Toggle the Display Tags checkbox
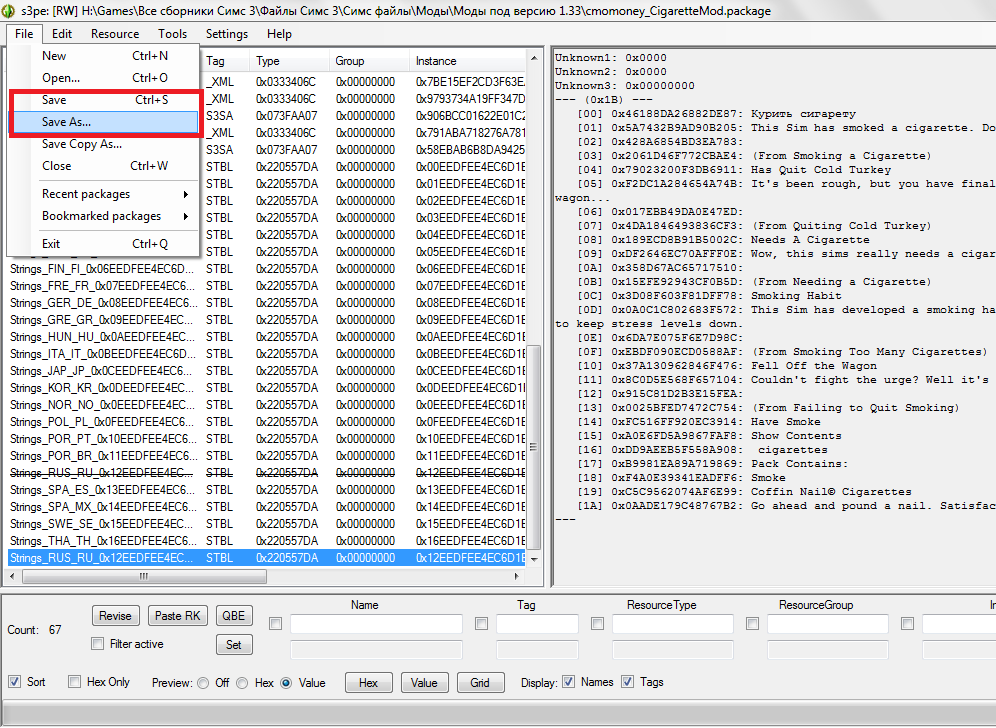The width and height of the screenshot is (996, 728). [628, 682]
